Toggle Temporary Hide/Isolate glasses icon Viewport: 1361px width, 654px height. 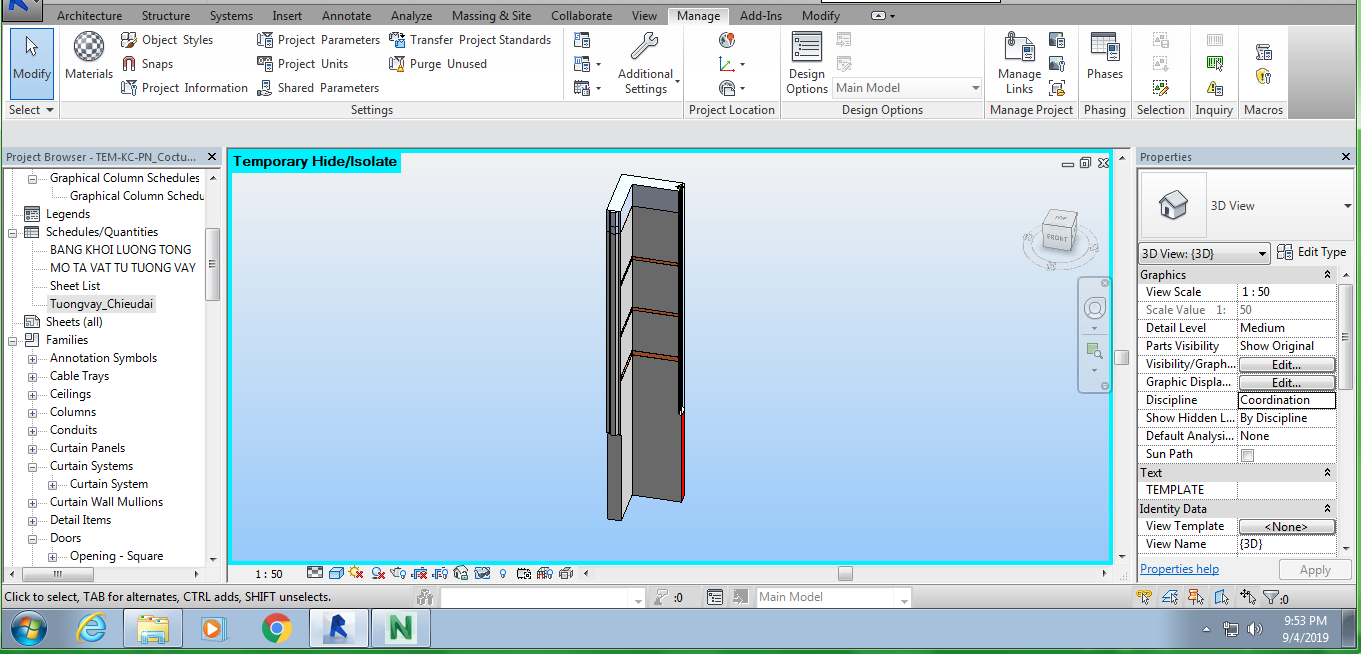coord(482,574)
